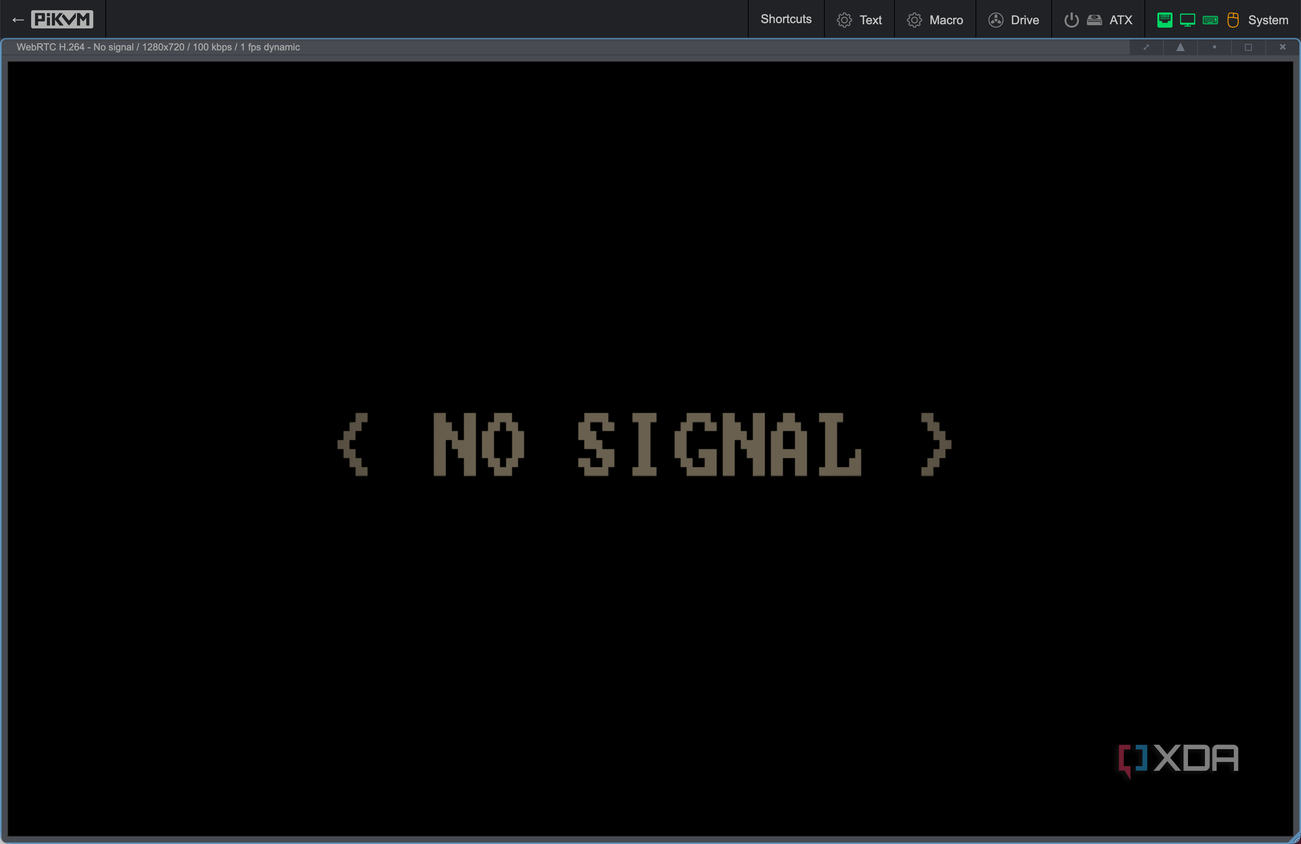The height and width of the screenshot is (844, 1301).
Task: Click the triangle icon in stream title bar
Action: tap(1180, 47)
